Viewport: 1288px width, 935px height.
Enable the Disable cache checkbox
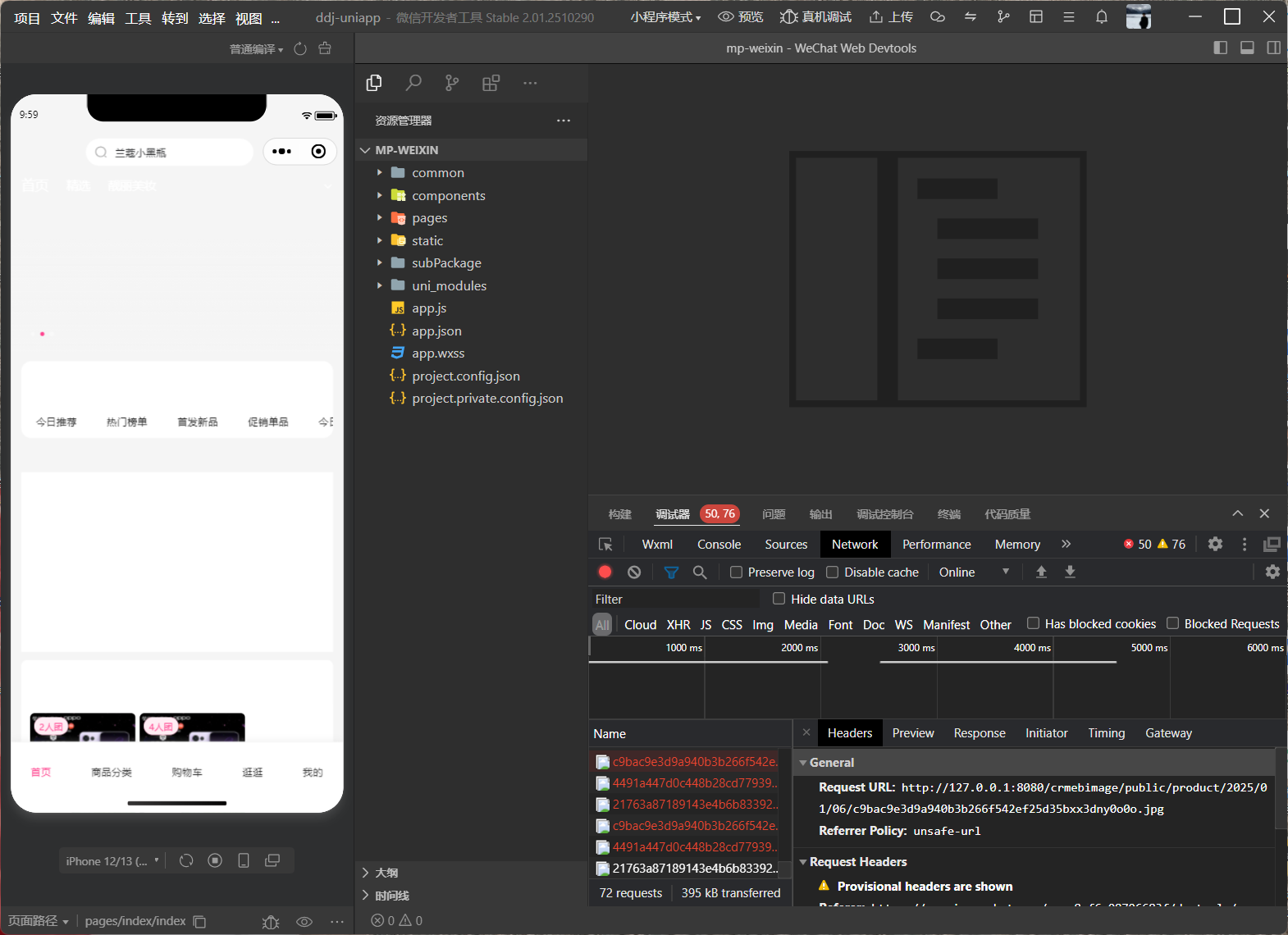point(832,572)
